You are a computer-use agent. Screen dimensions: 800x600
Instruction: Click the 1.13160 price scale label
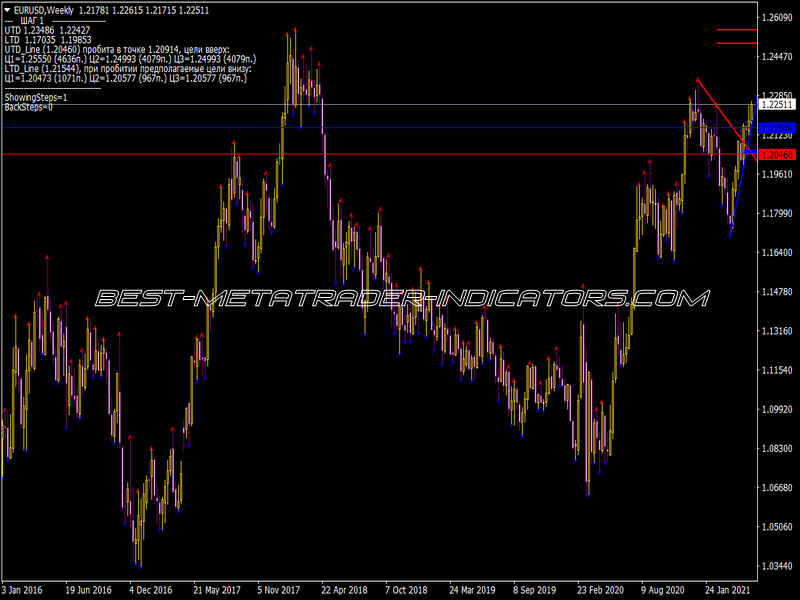click(x=777, y=331)
